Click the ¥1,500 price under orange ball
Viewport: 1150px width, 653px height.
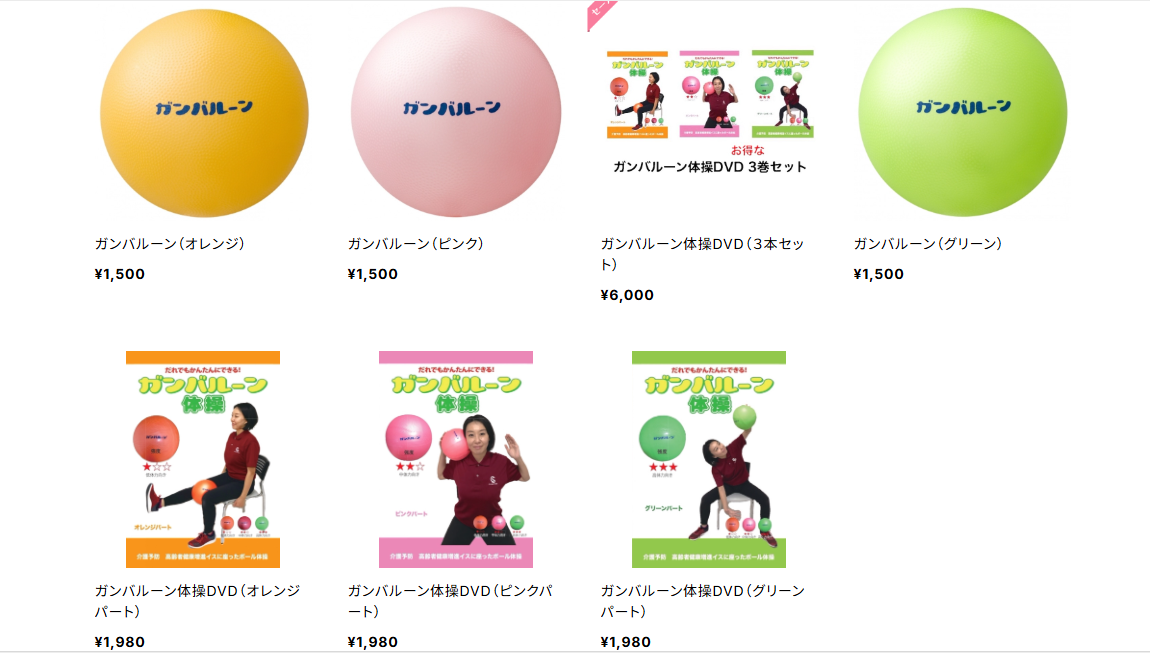[x=120, y=274]
